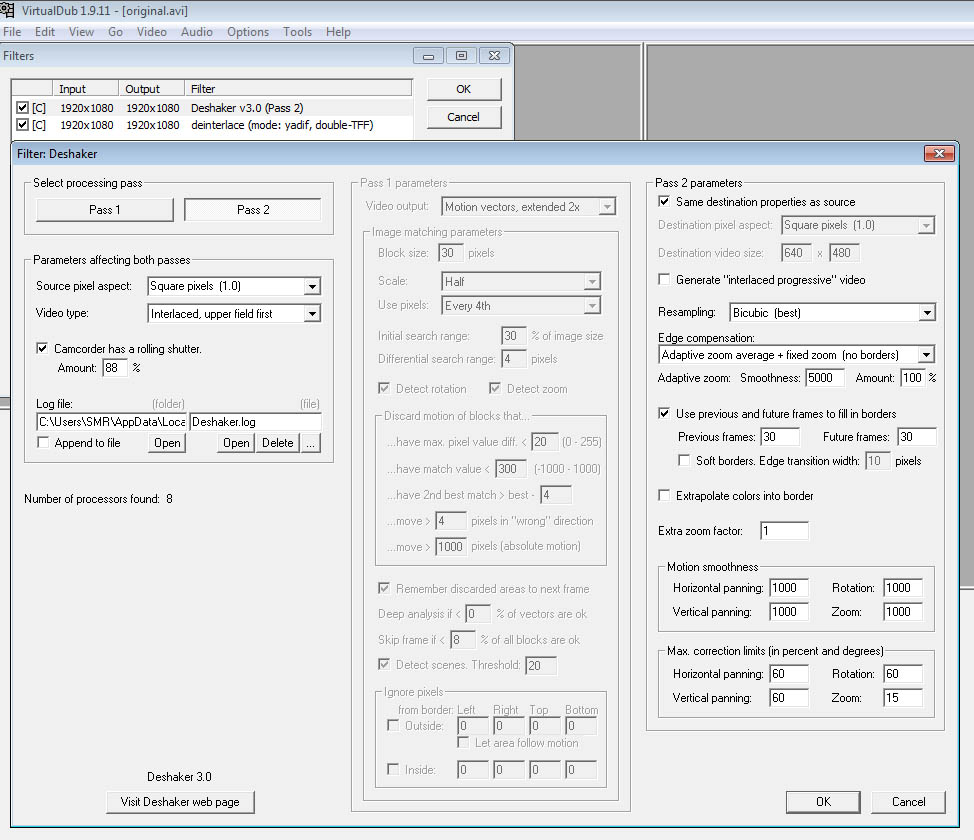
Task: Click the Input column header
Action: (x=85, y=89)
